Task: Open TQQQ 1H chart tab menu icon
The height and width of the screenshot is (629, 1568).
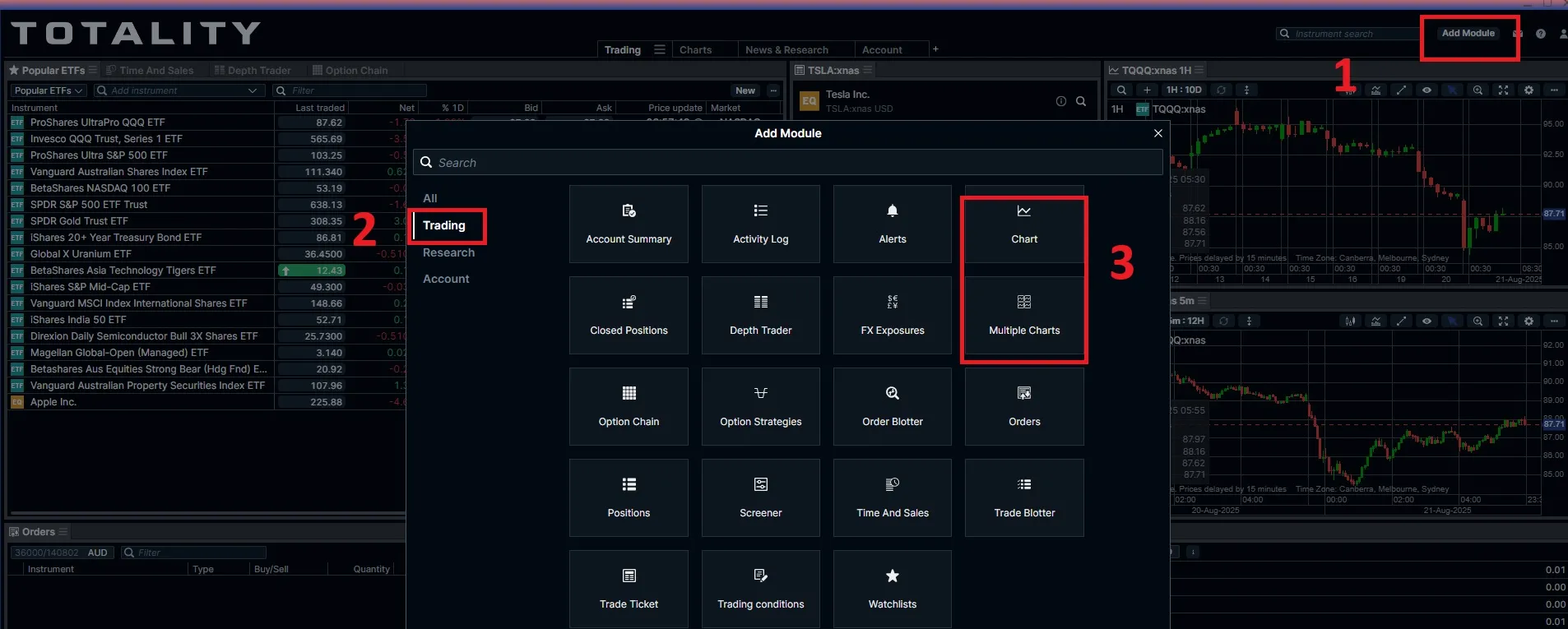Action: tap(1199, 71)
